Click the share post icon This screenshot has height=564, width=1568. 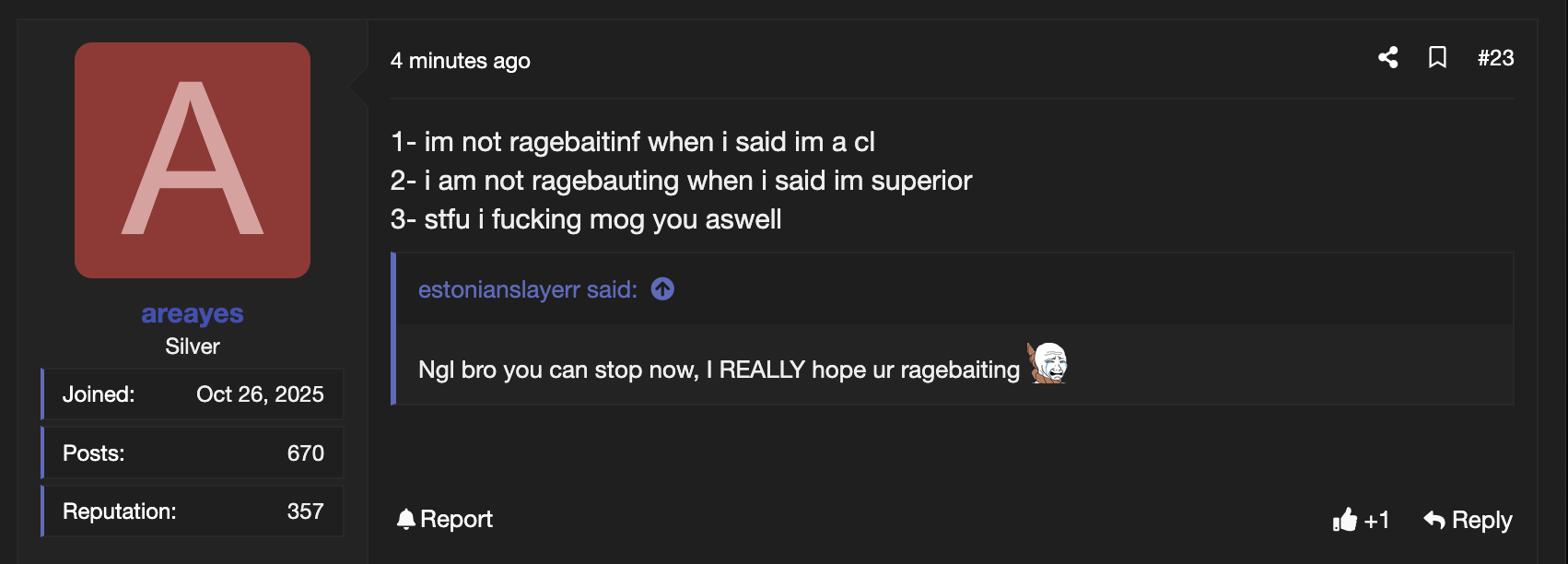tap(1387, 58)
